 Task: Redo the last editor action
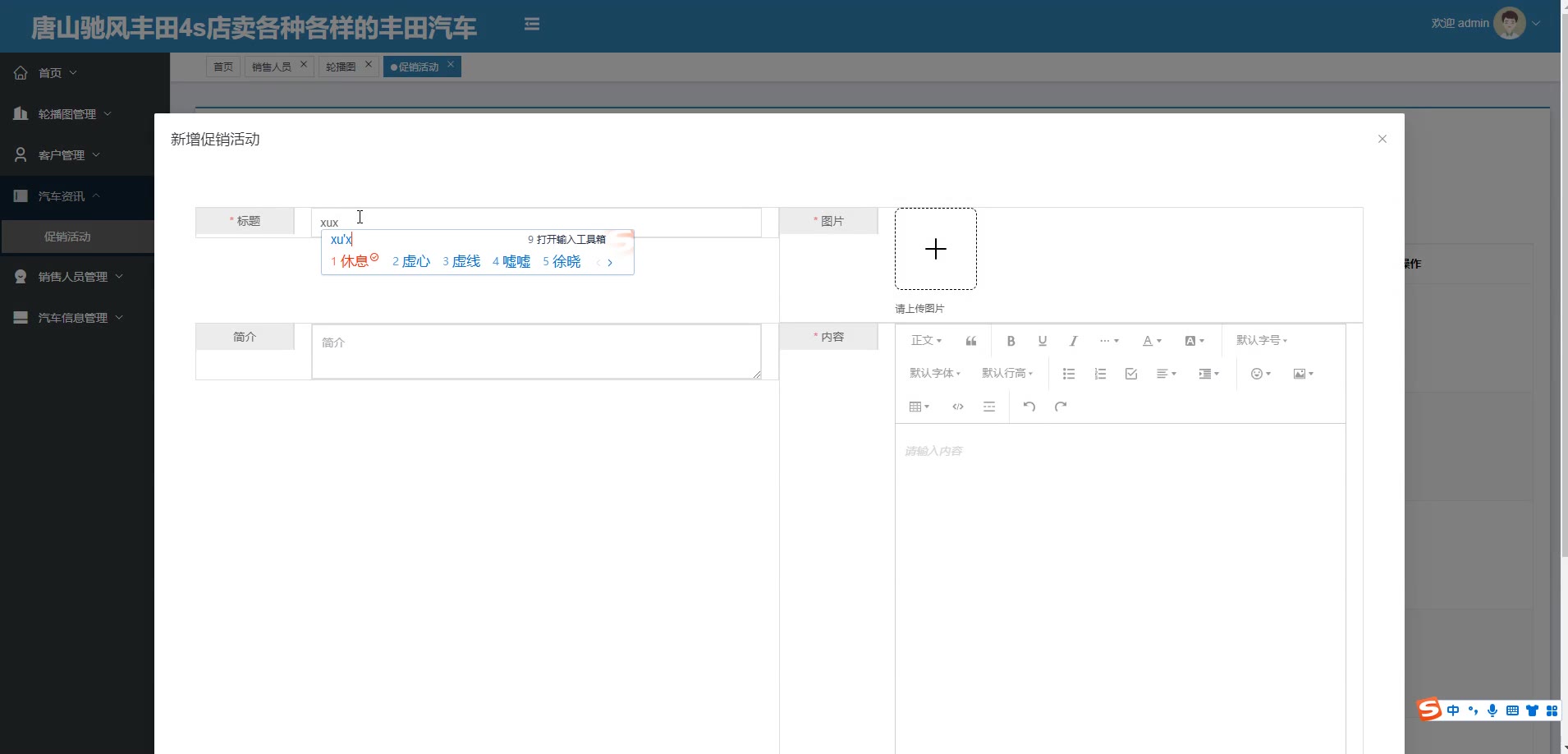(x=1061, y=407)
